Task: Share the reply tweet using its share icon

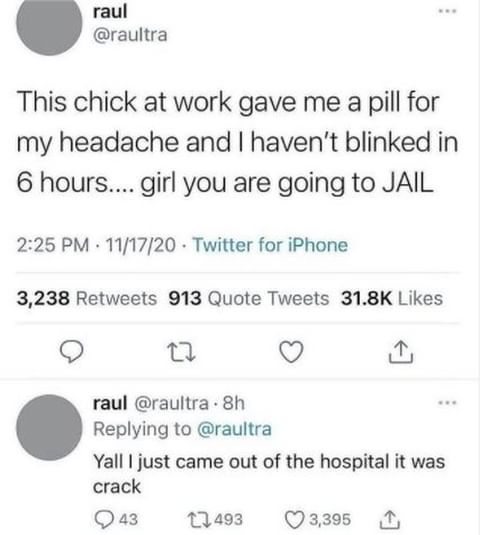Action: pyautogui.click(x=390, y=519)
